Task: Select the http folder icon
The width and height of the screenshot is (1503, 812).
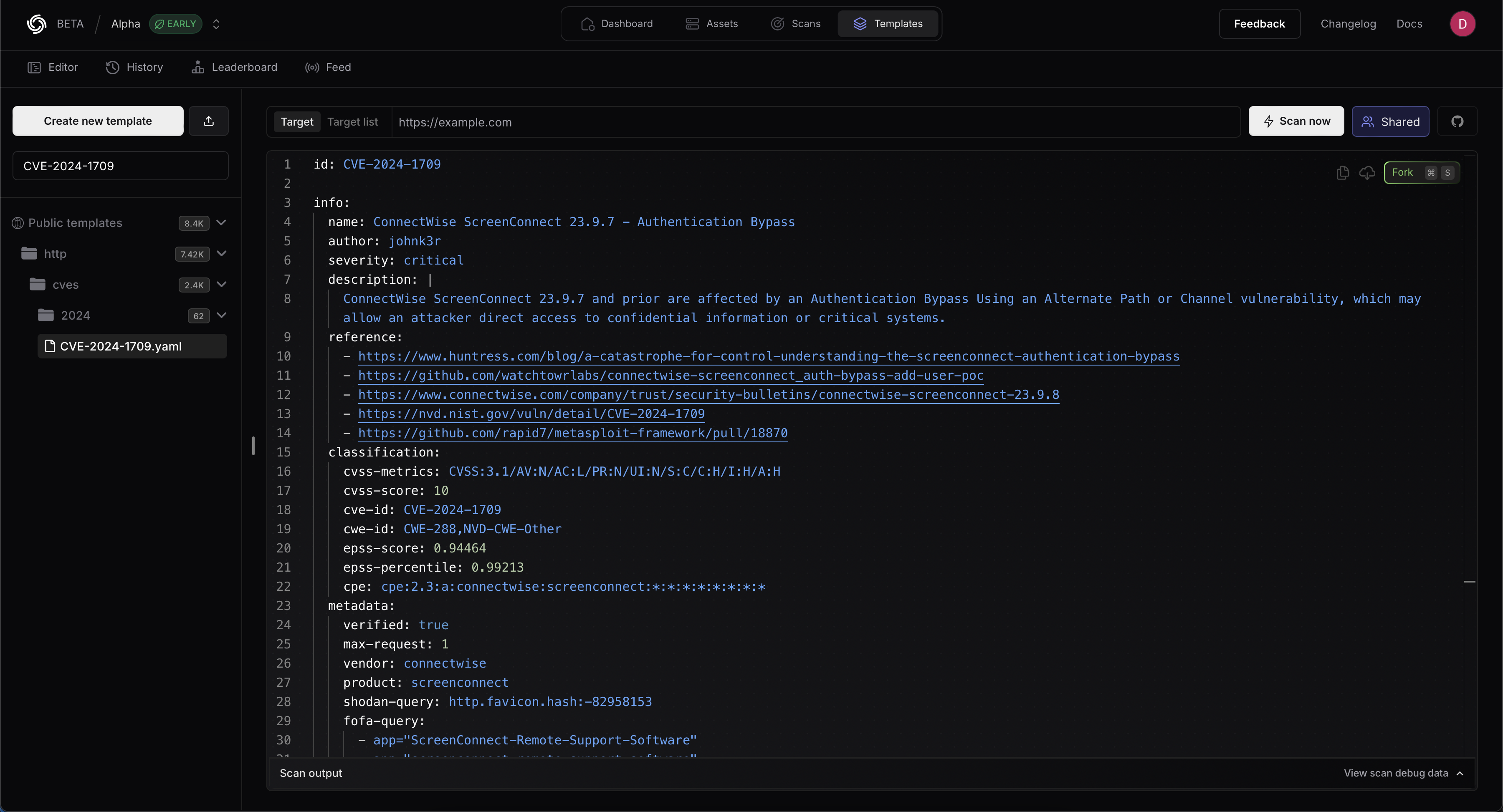Action: pos(29,253)
